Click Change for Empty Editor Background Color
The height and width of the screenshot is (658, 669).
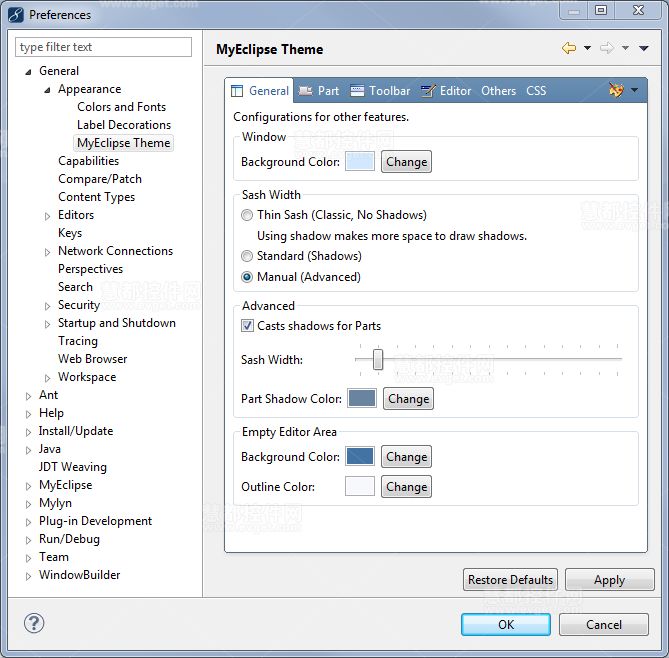tap(406, 457)
